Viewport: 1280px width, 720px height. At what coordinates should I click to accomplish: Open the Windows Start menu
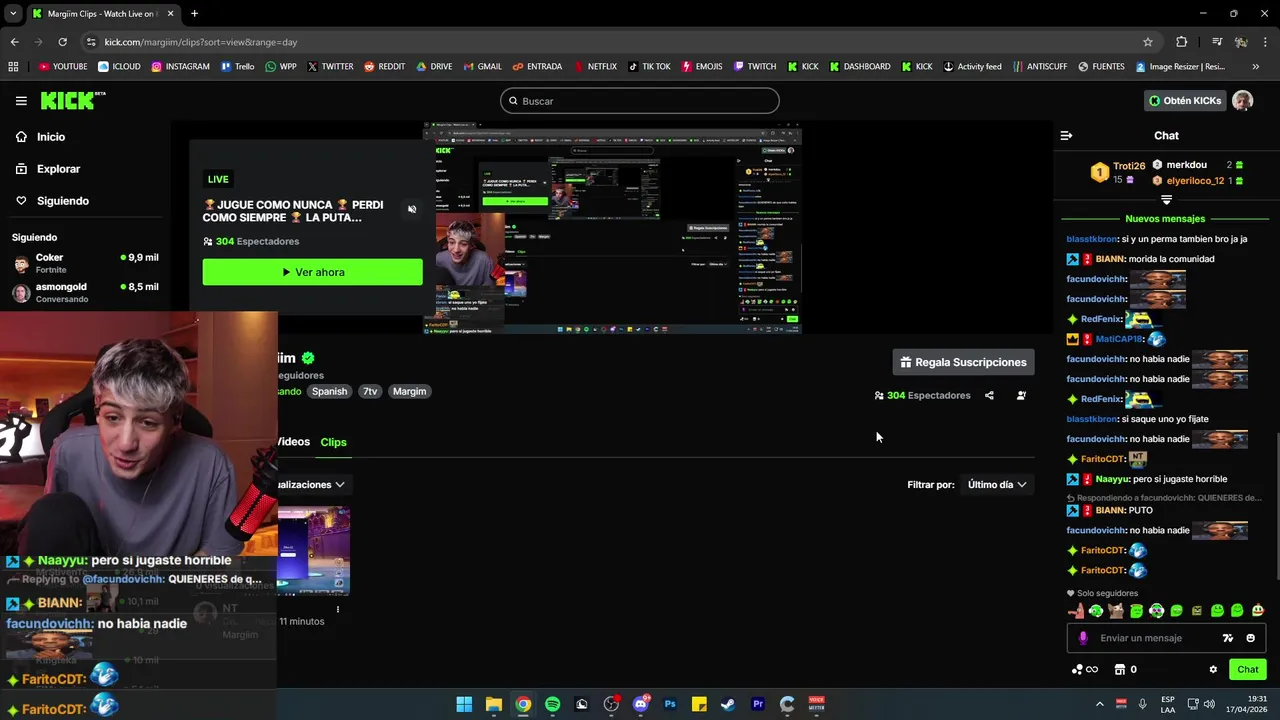click(464, 704)
